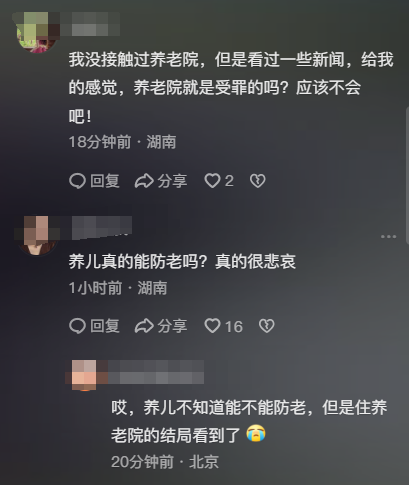This screenshot has height=485, width=409.
Task: Click the speech bubble icon under 18分钟前
Action: point(77,181)
